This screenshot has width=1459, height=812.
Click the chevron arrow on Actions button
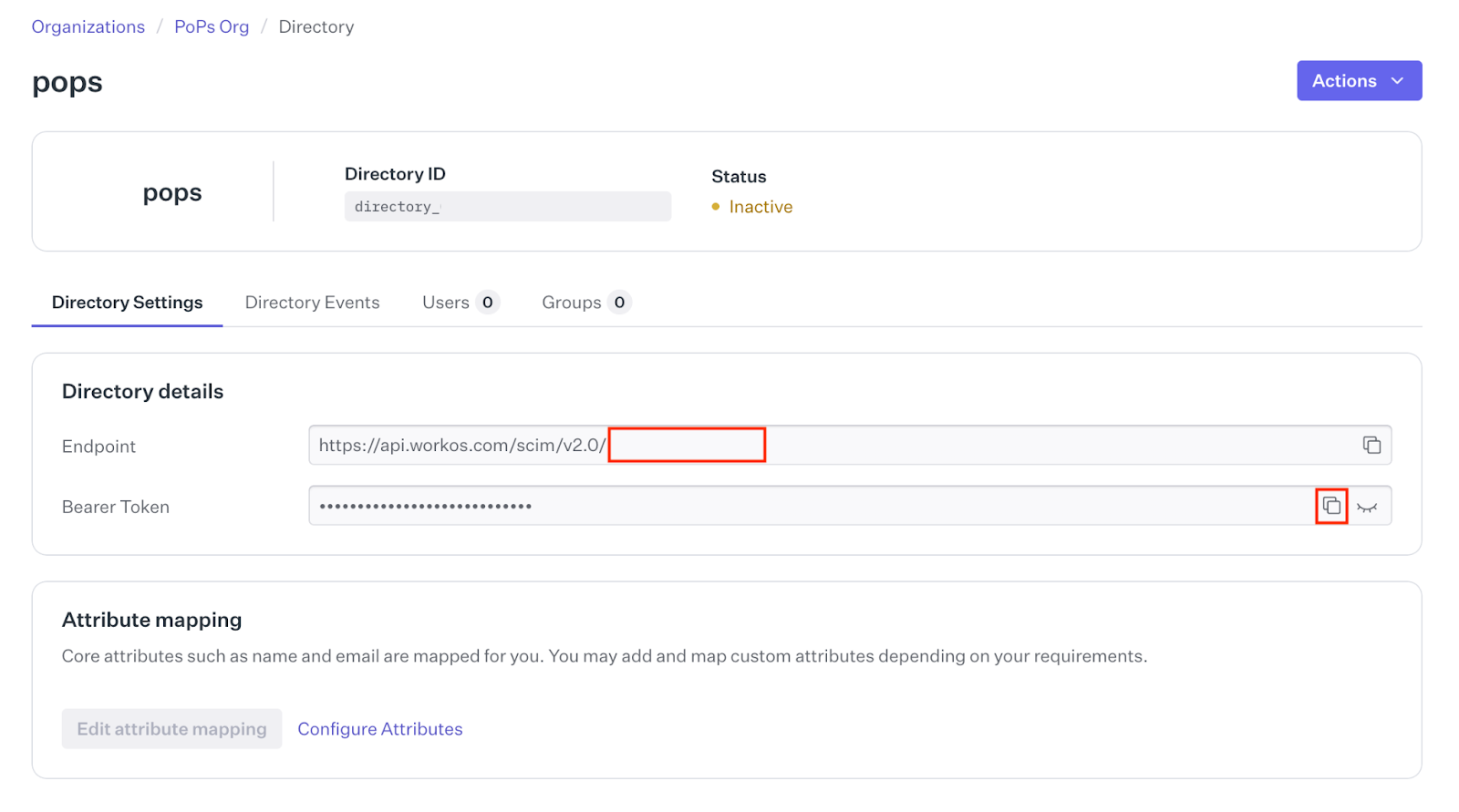[1397, 81]
